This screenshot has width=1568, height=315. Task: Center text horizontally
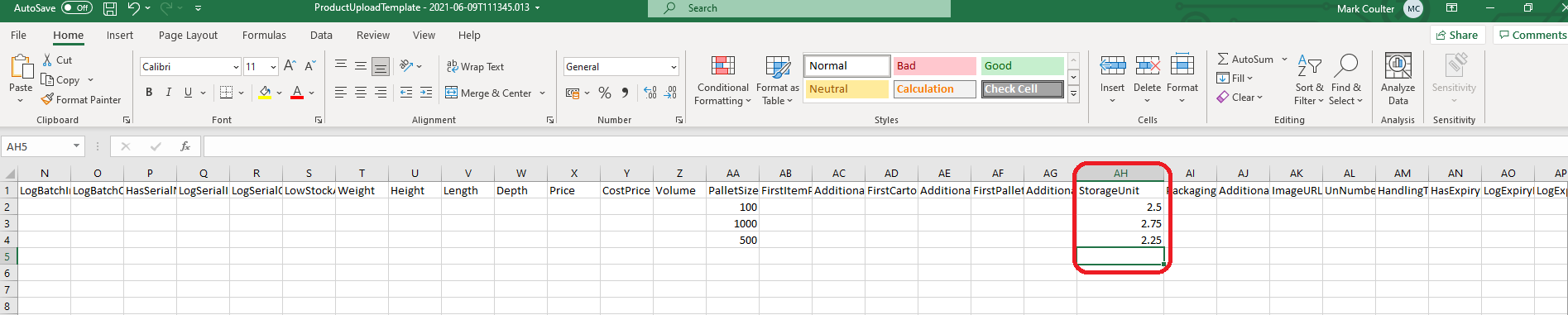click(x=361, y=93)
